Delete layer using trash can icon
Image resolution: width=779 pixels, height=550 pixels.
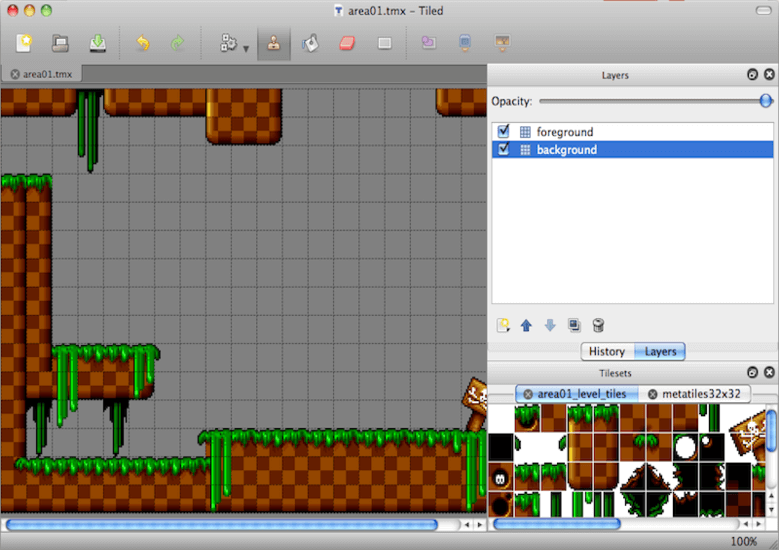pos(598,325)
